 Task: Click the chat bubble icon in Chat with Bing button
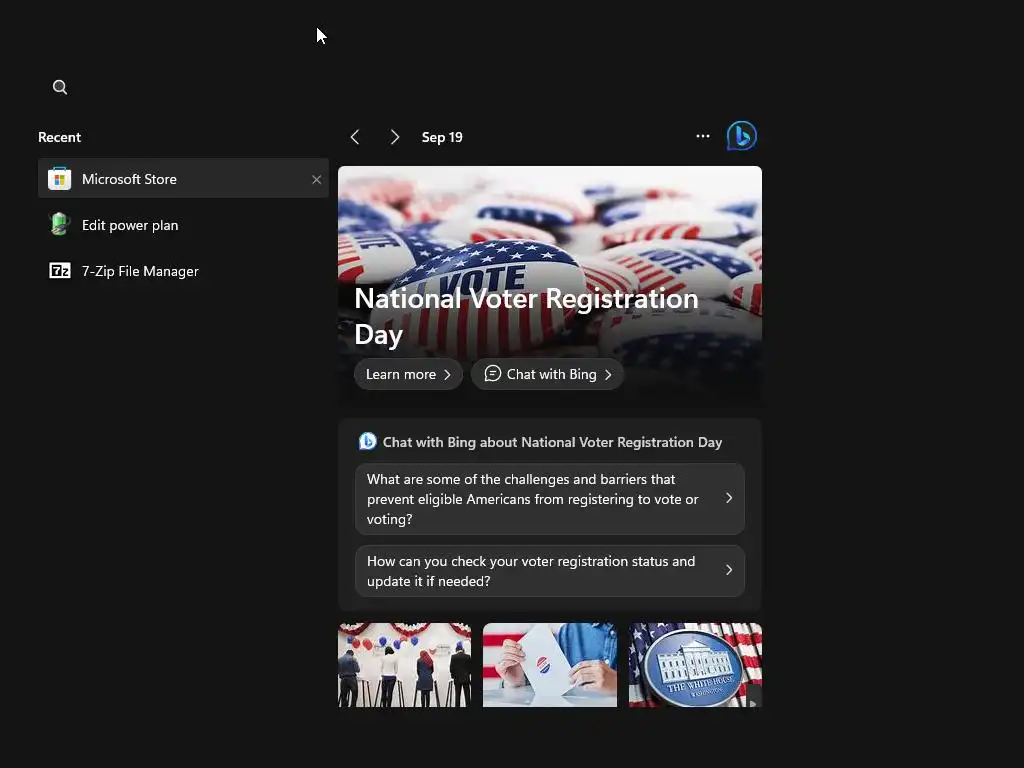pos(492,374)
